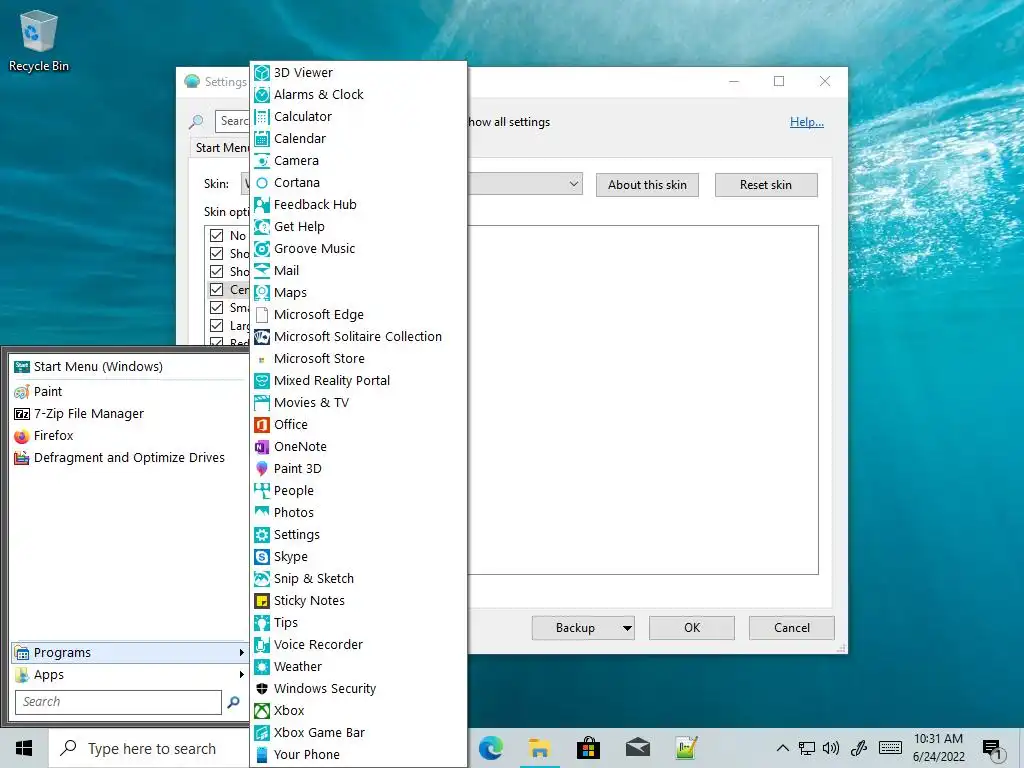Toggle the 'Sma' skin option checkbox

click(x=216, y=308)
